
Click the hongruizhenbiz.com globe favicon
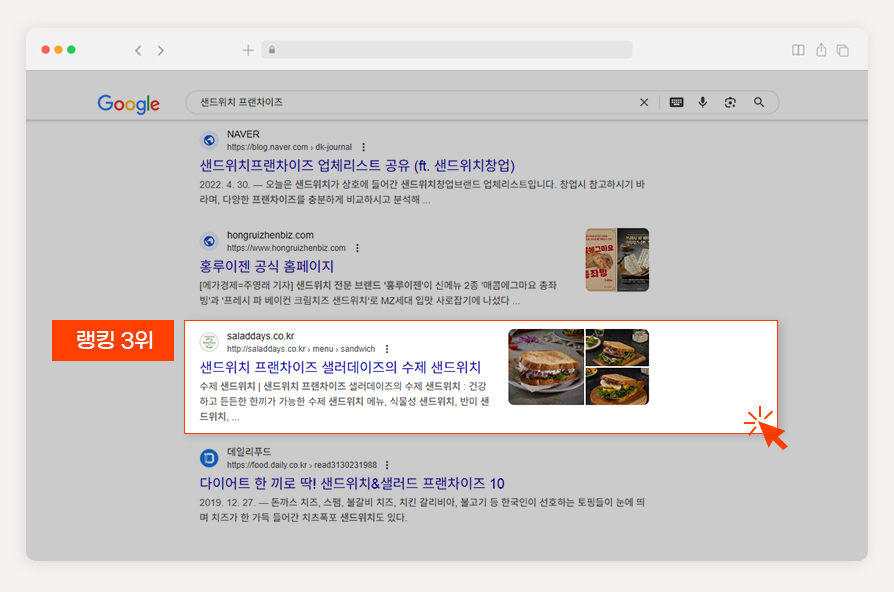click(x=209, y=241)
